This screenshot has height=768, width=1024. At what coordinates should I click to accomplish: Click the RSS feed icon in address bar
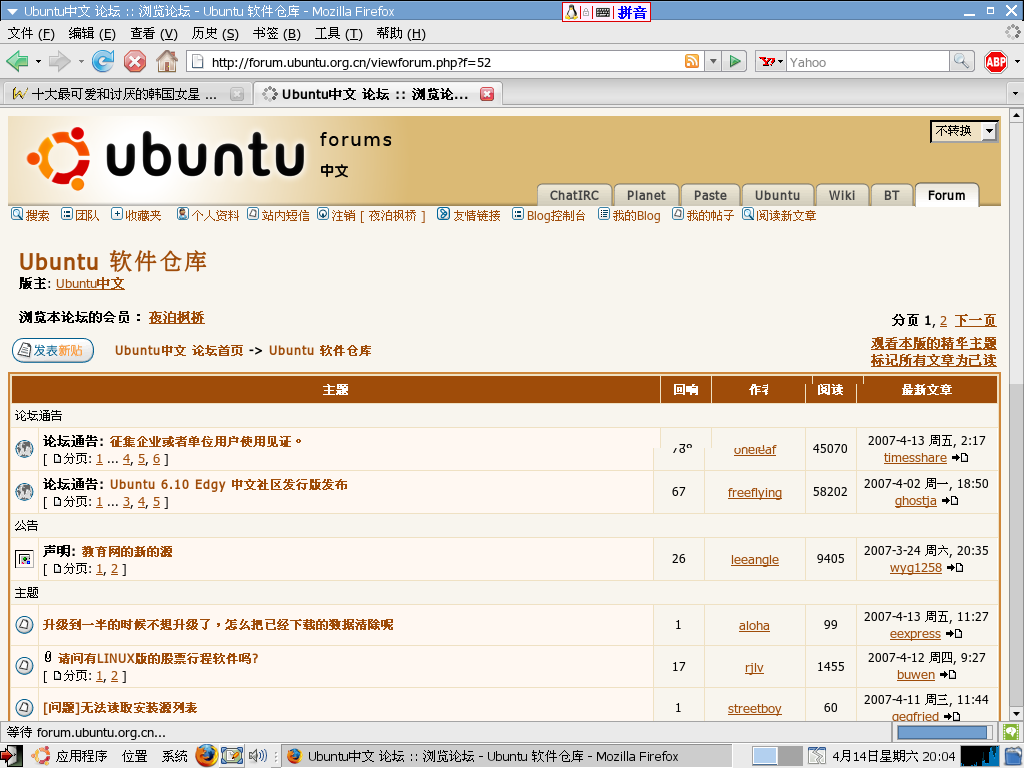[692, 61]
